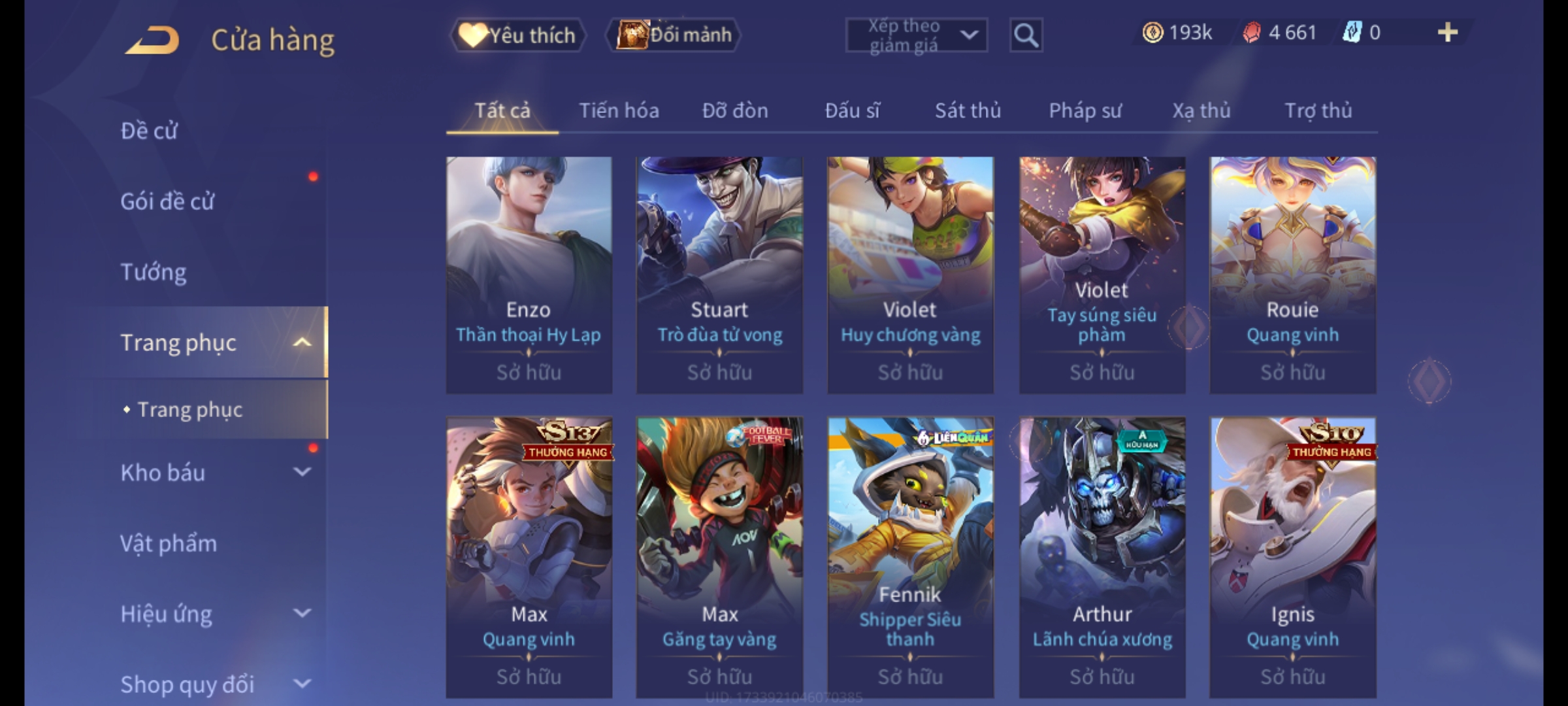Tap the blue voucher icon showing 0

click(1351, 33)
